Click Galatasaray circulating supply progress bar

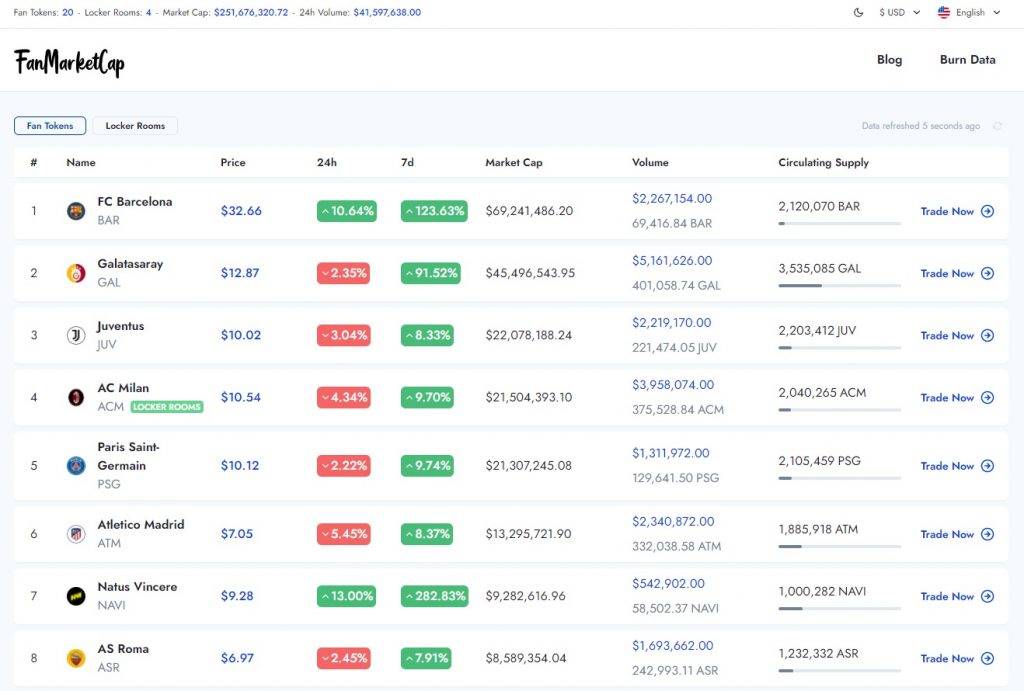point(840,285)
